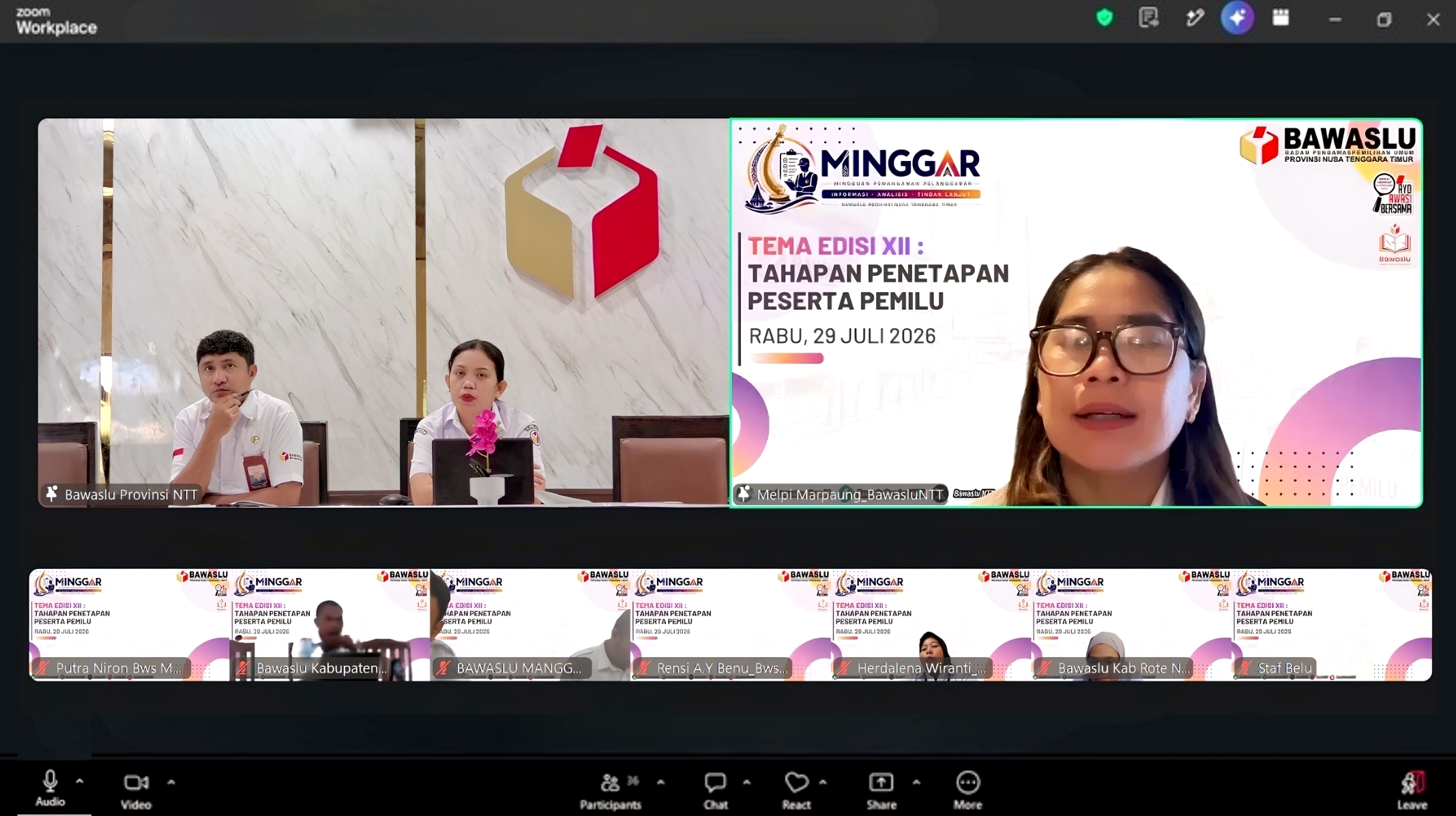The width and height of the screenshot is (1456, 816).
Task: Click the annotate pen icon in title bar
Action: click(x=1195, y=18)
